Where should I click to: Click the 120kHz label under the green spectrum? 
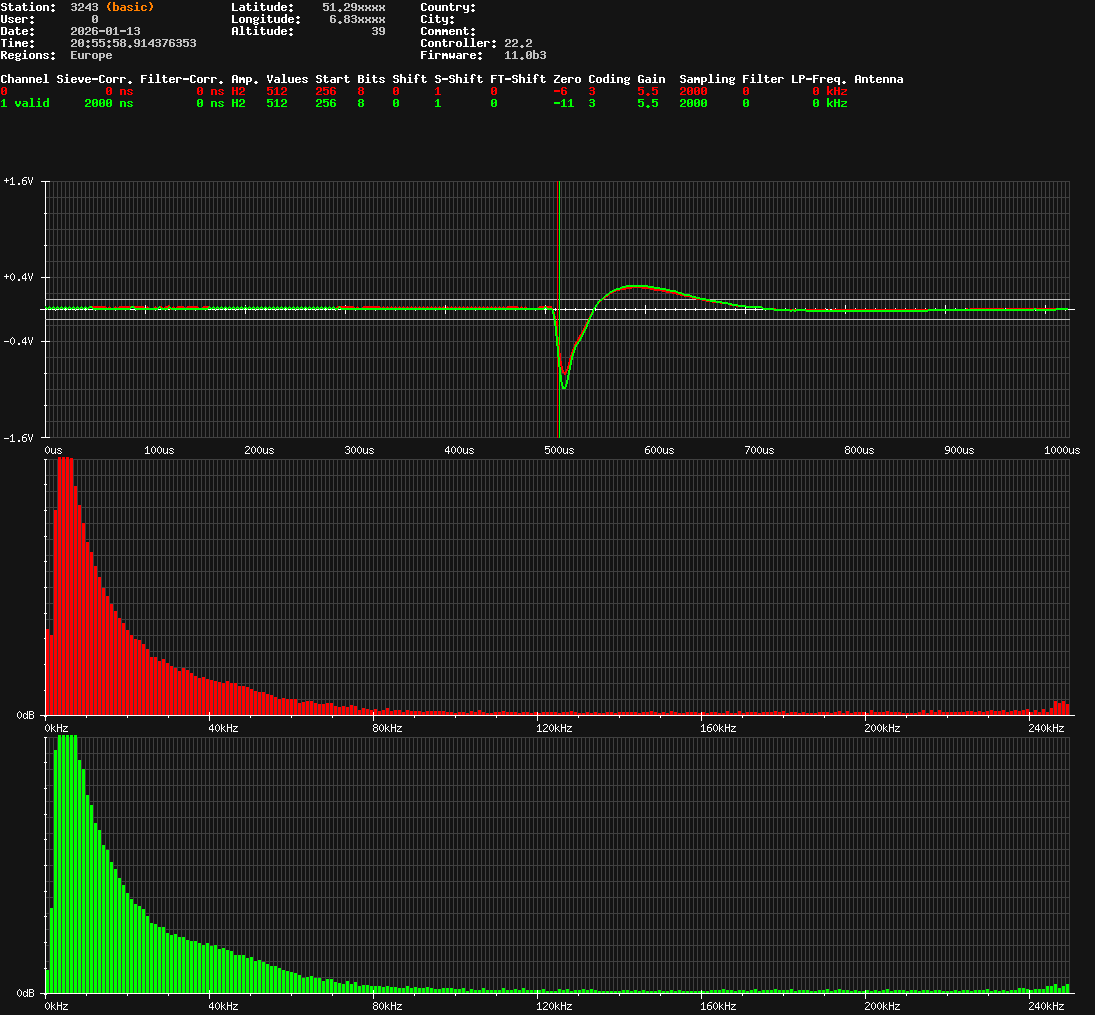[554, 1006]
